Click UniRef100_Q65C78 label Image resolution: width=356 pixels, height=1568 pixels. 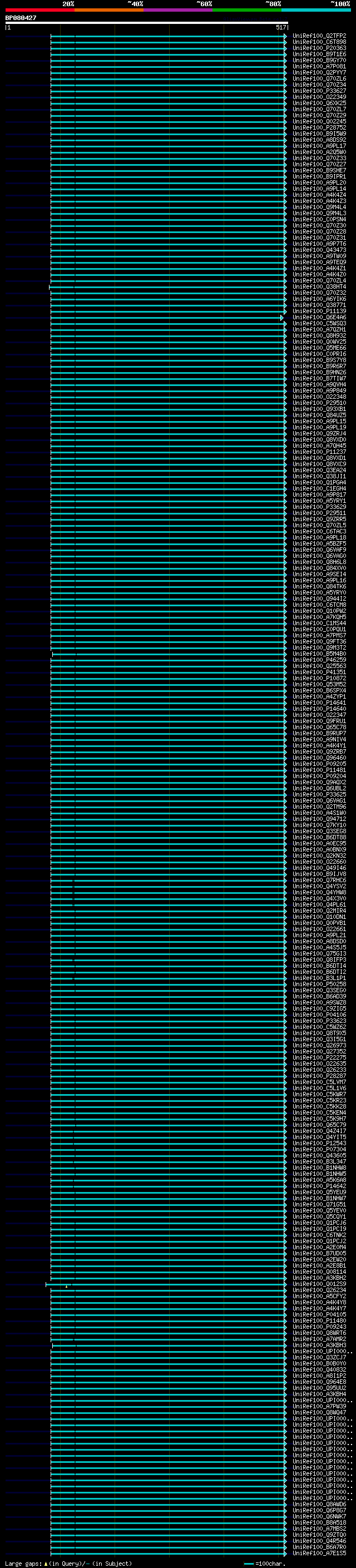319,728
